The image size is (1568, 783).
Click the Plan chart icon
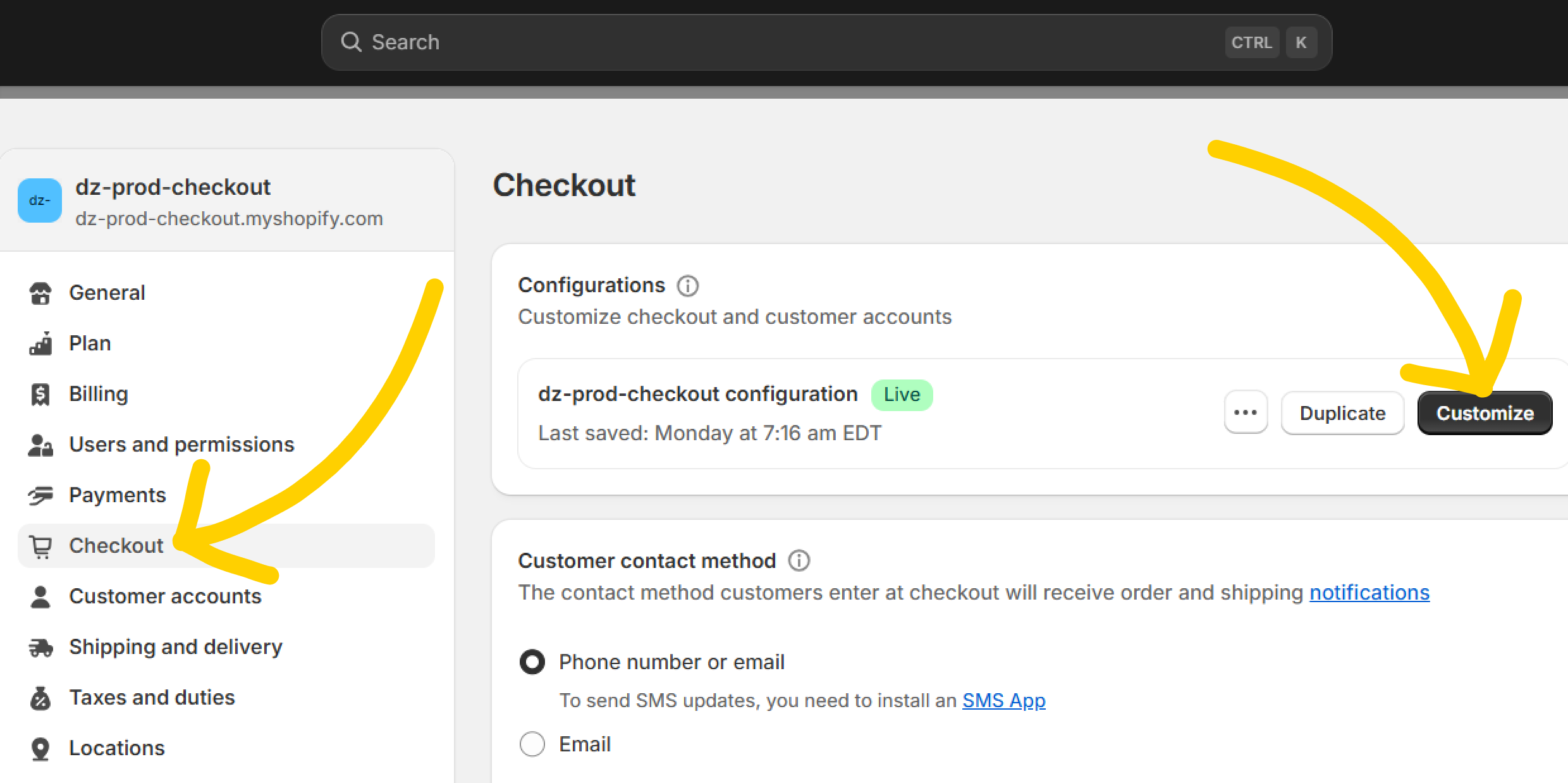tap(40, 343)
